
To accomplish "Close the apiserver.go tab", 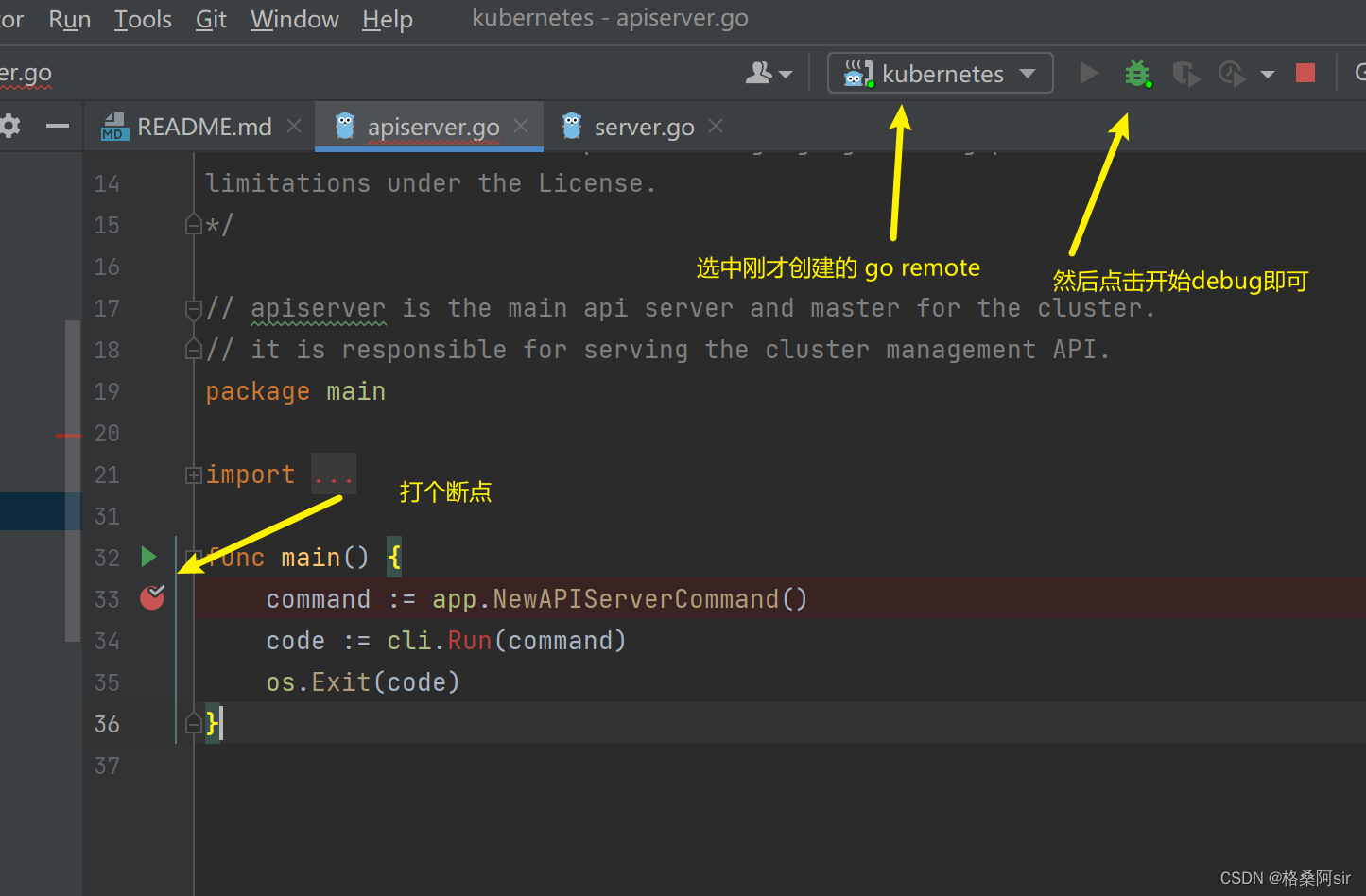I will pos(521,126).
